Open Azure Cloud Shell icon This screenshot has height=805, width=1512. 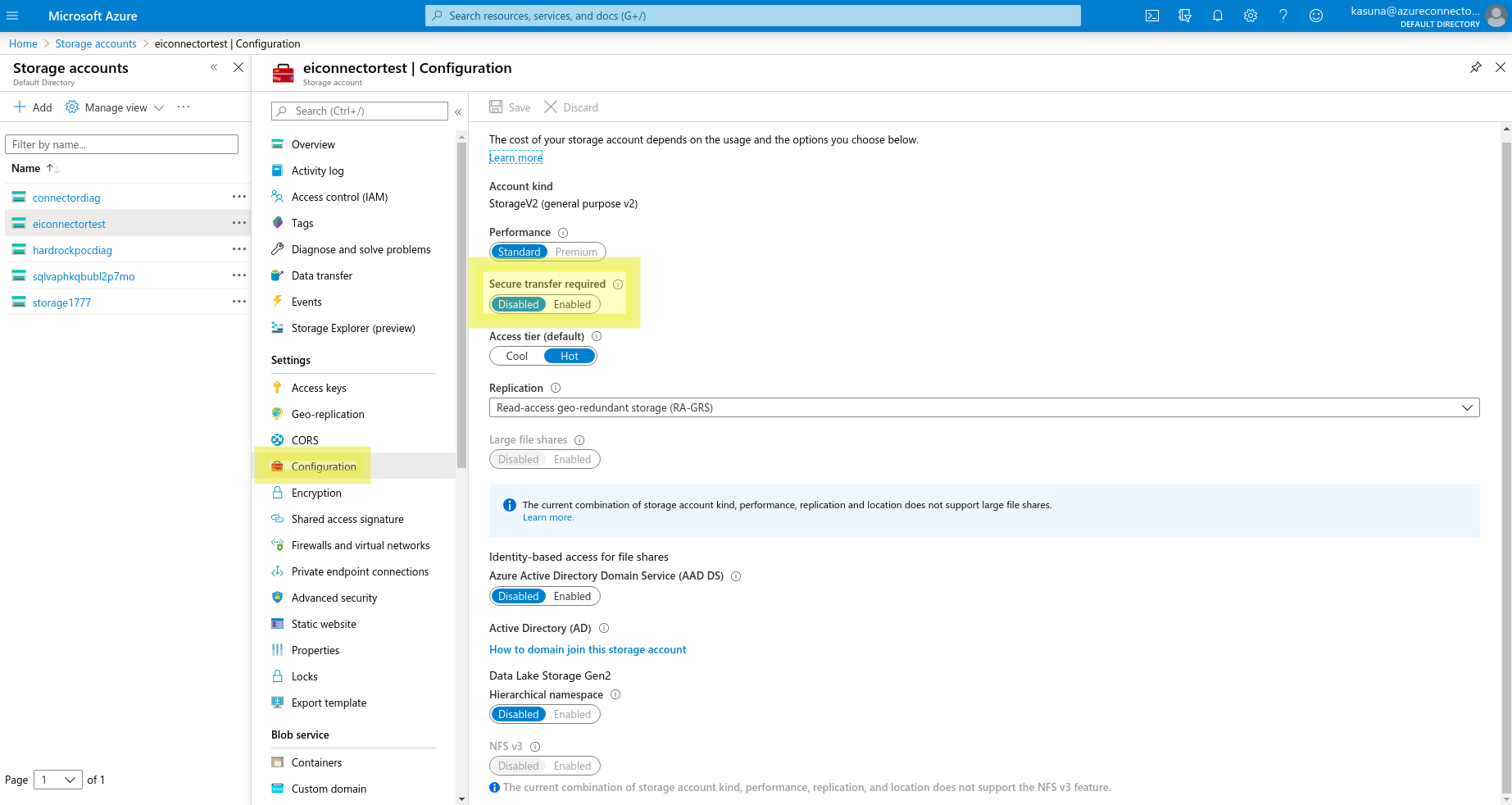pyautogui.click(x=1151, y=16)
